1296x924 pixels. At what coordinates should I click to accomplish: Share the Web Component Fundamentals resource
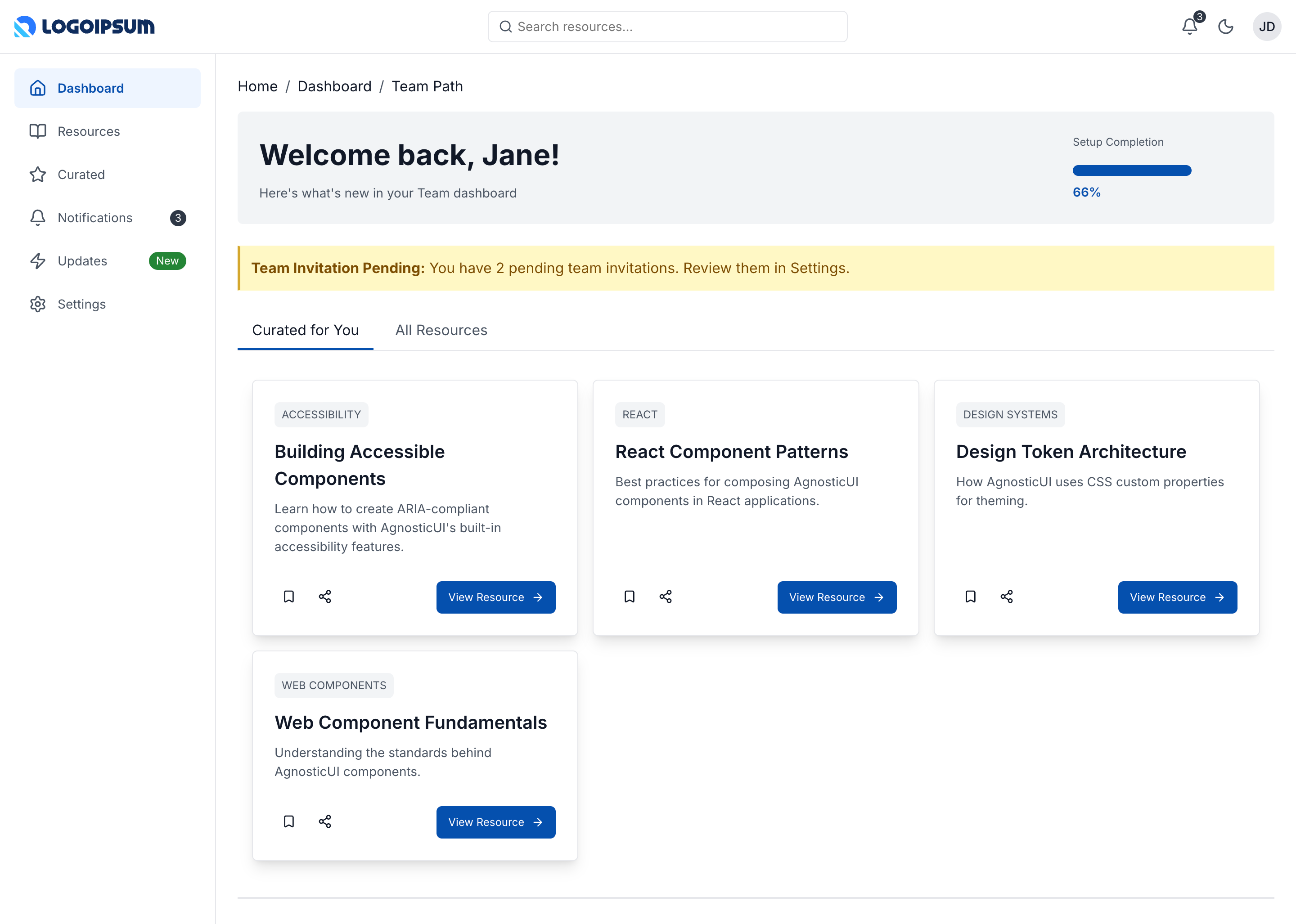click(x=325, y=821)
